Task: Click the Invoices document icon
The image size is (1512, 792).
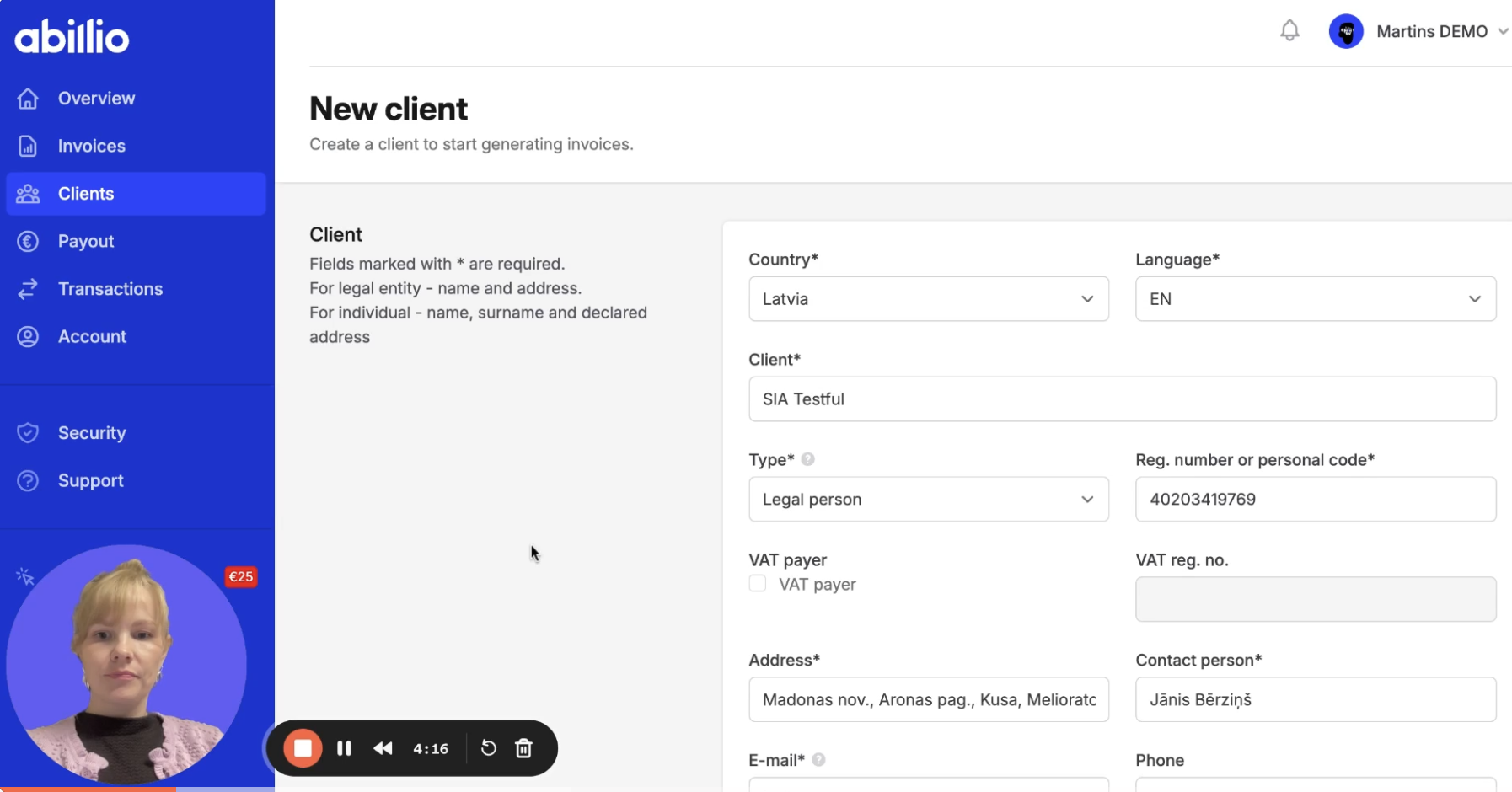Action: [28, 146]
